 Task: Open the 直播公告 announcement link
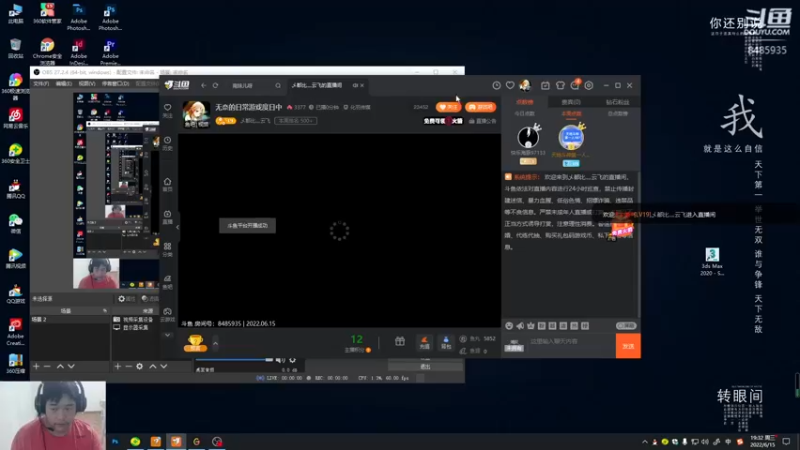tap(482, 121)
